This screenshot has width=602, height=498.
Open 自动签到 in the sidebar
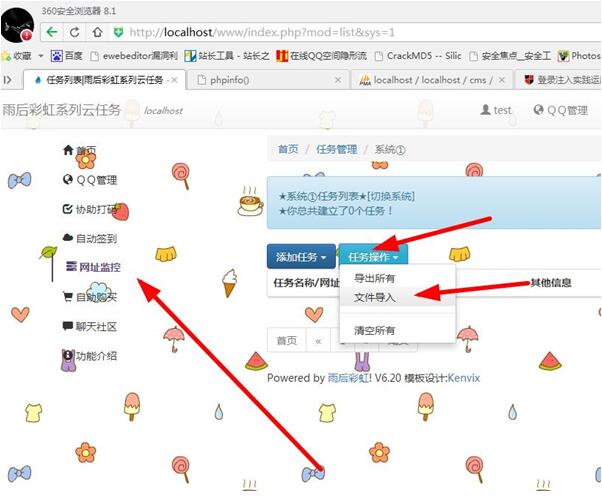(90, 238)
